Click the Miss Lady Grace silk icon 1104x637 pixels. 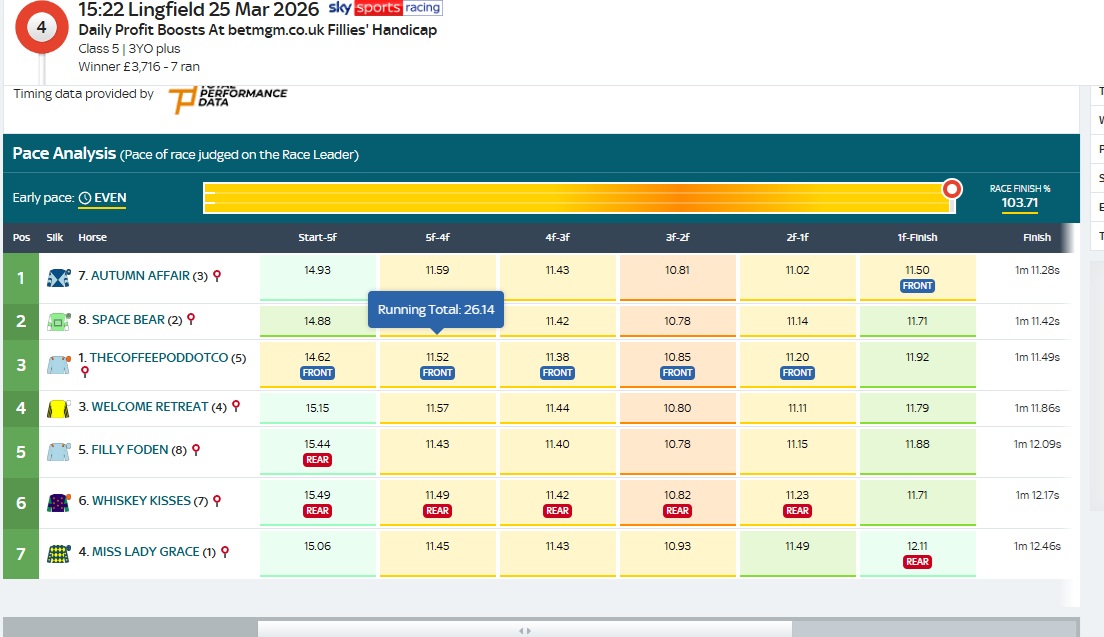(x=57, y=553)
